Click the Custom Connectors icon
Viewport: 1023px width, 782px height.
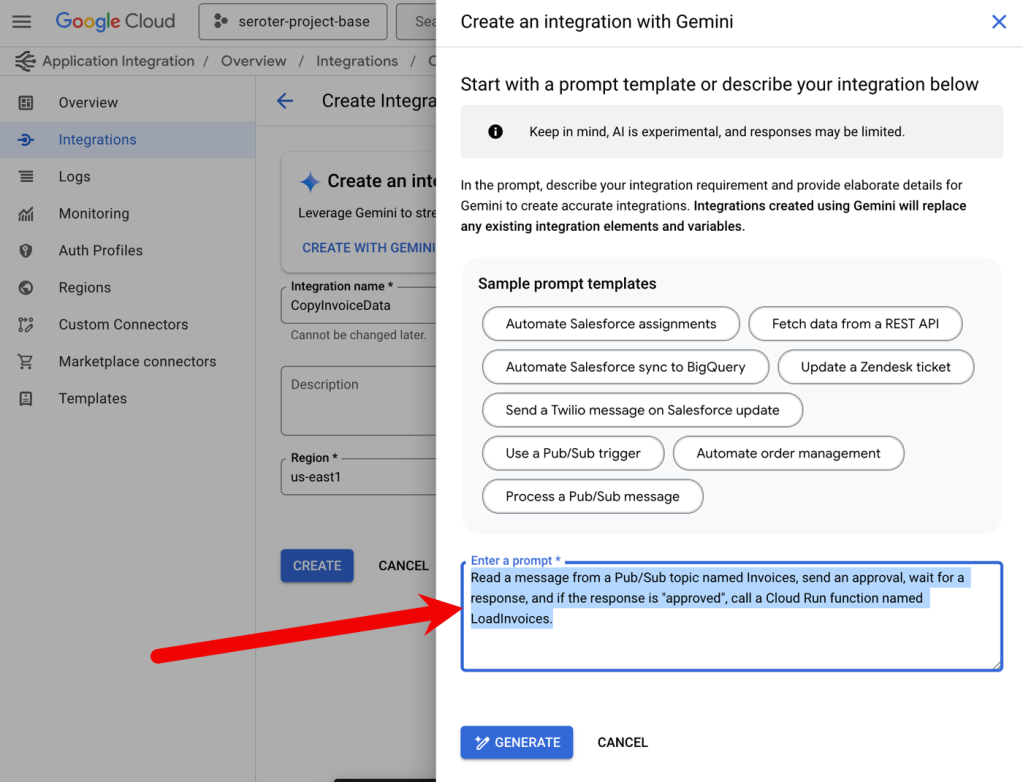pos(26,325)
